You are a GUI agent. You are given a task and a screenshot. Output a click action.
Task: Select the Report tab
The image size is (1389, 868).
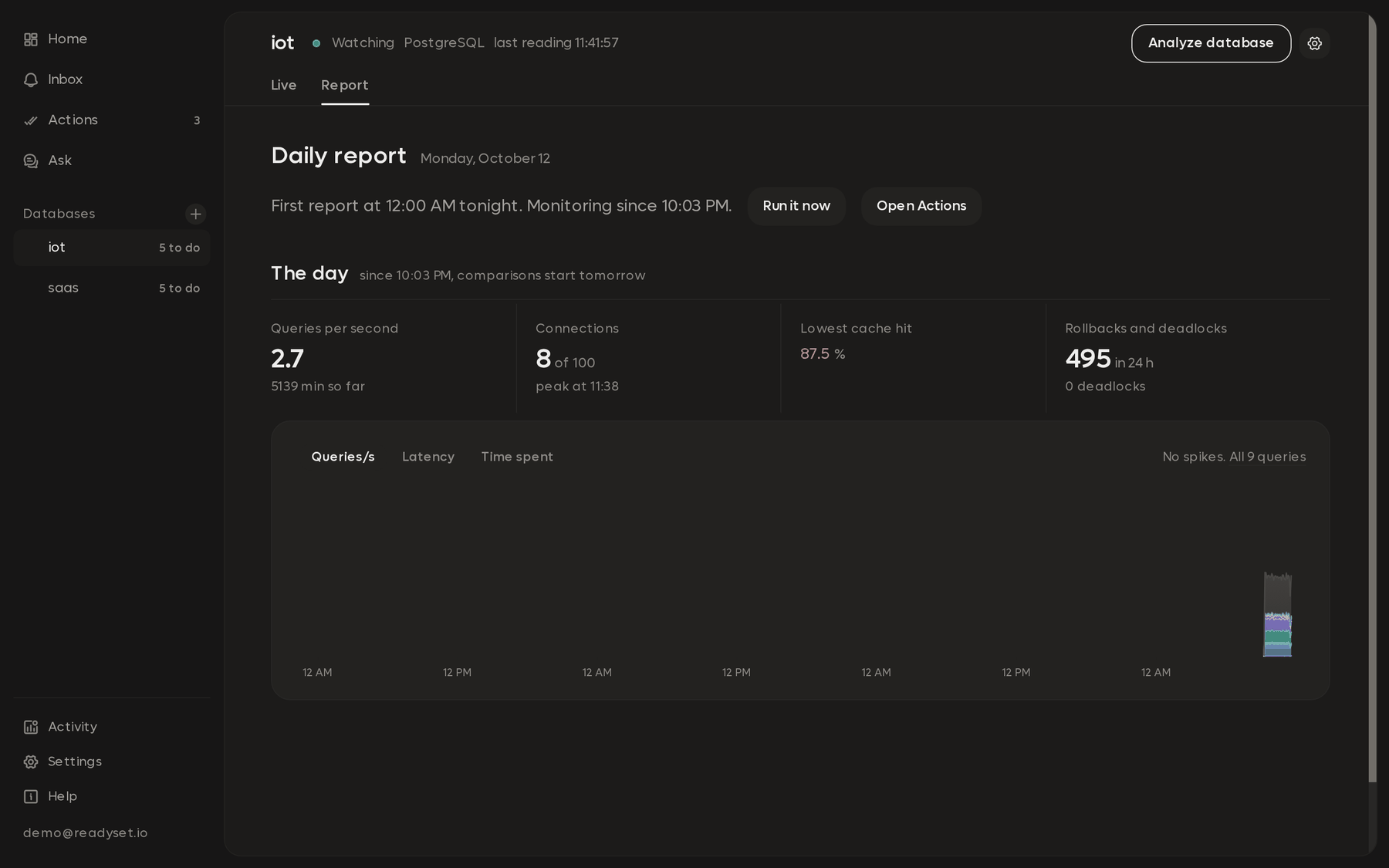click(x=345, y=85)
